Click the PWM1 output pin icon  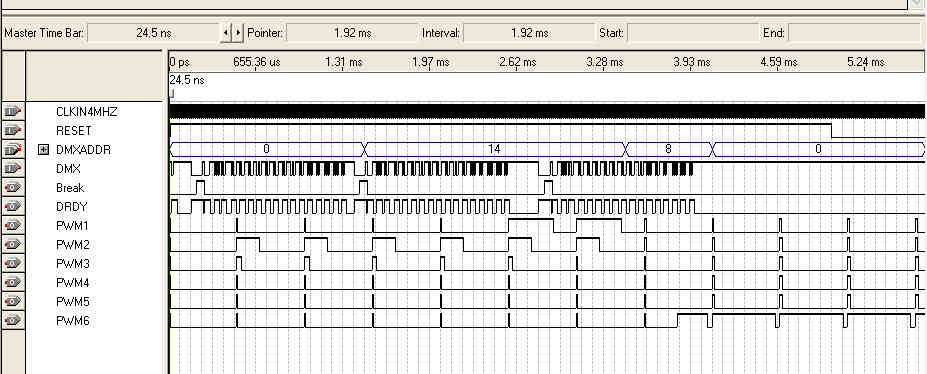coord(13,225)
